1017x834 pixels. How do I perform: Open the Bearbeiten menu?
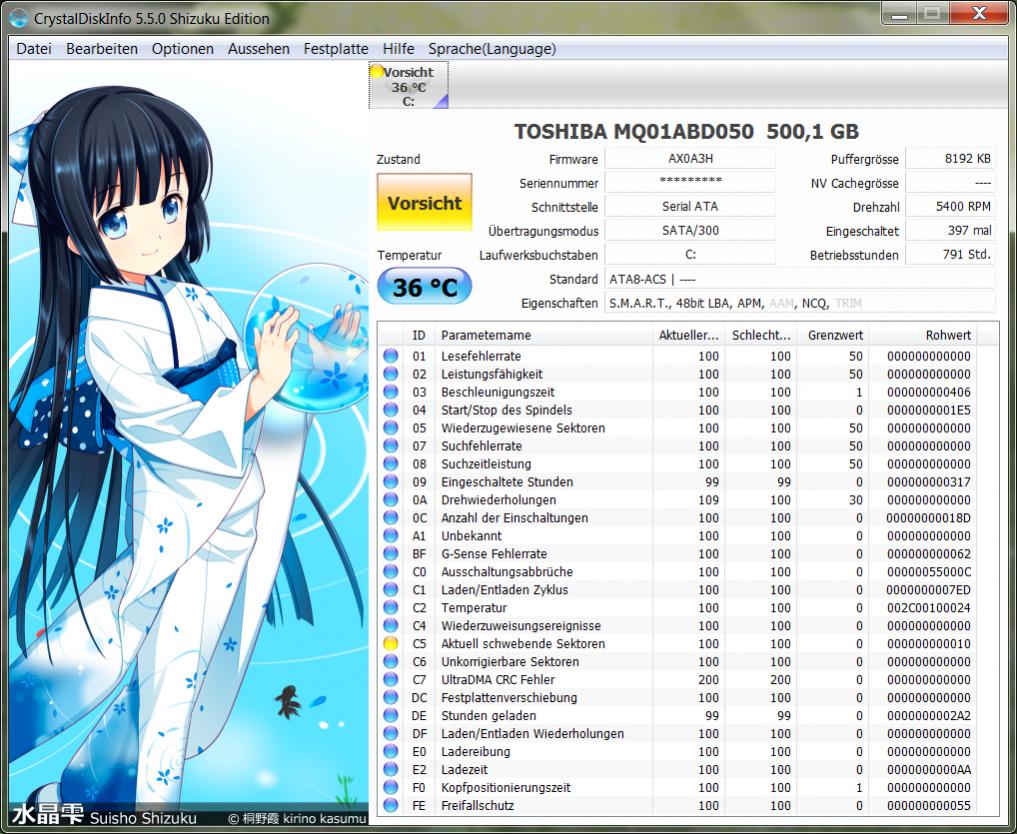[102, 49]
